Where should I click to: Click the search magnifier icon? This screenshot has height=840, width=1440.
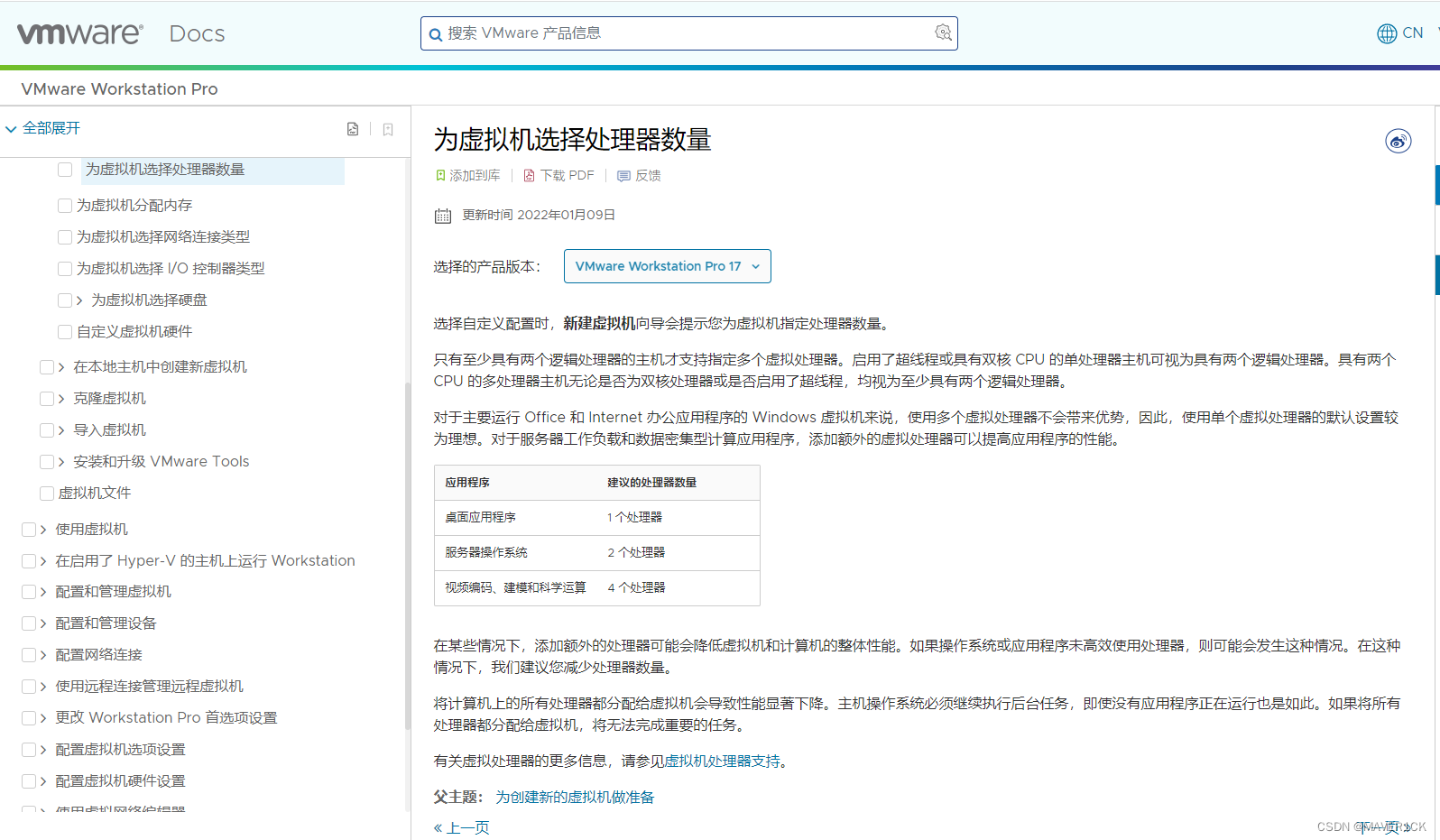pos(436,34)
